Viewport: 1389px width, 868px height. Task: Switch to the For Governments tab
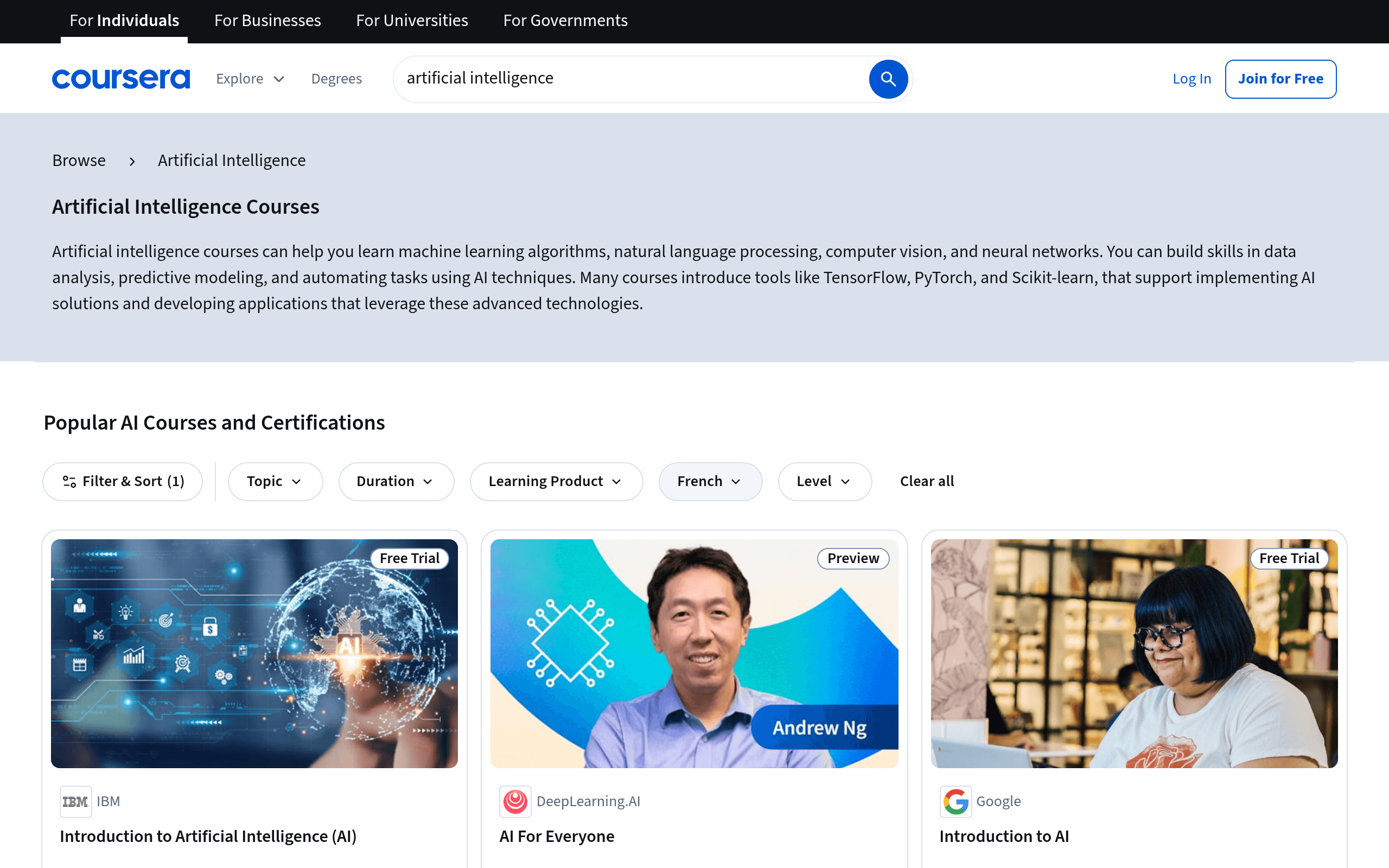tap(565, 21)
